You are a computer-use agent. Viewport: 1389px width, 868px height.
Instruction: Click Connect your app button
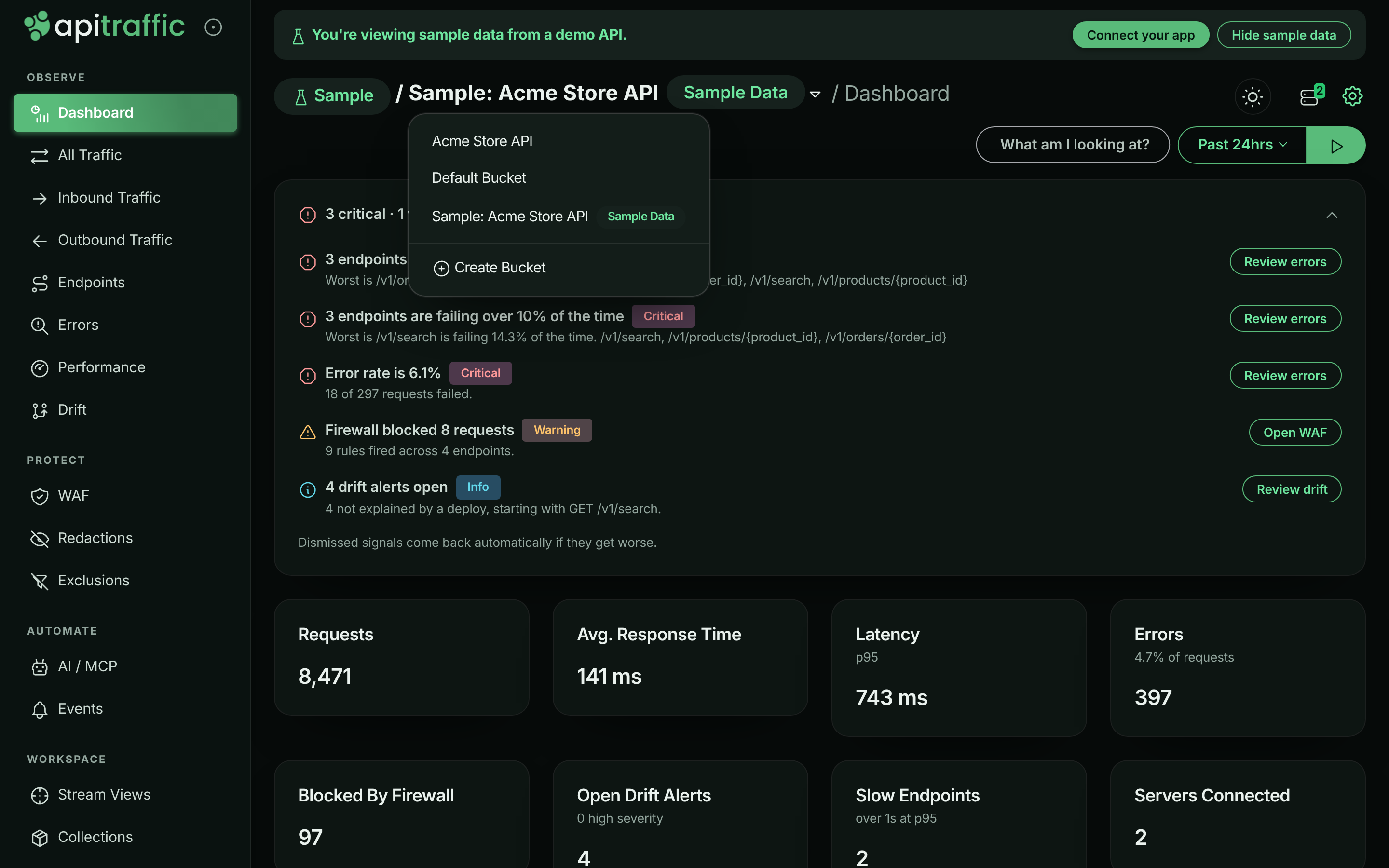tap(1141, 35)
